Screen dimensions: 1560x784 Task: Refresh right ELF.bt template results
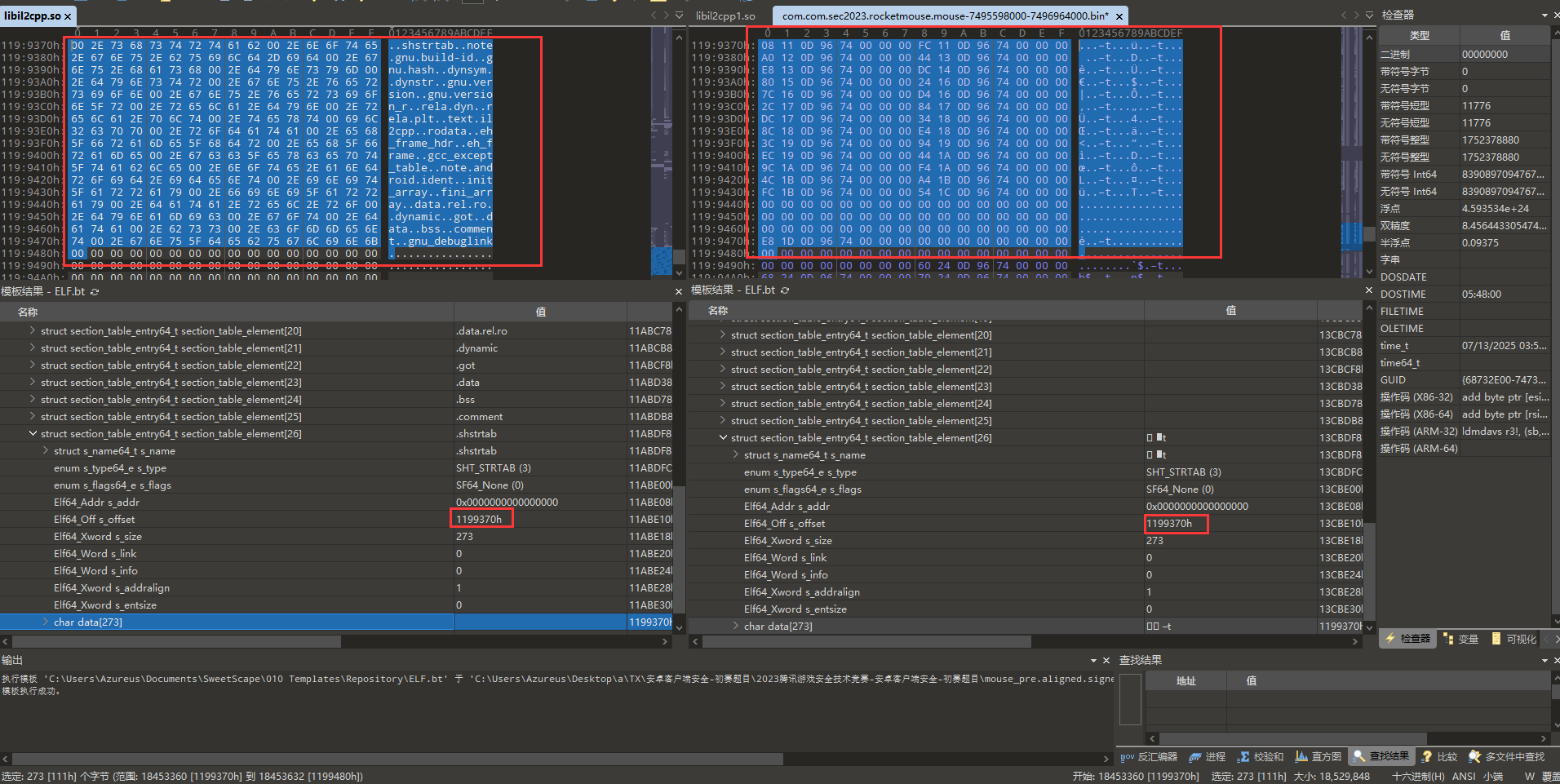(785, 290)
